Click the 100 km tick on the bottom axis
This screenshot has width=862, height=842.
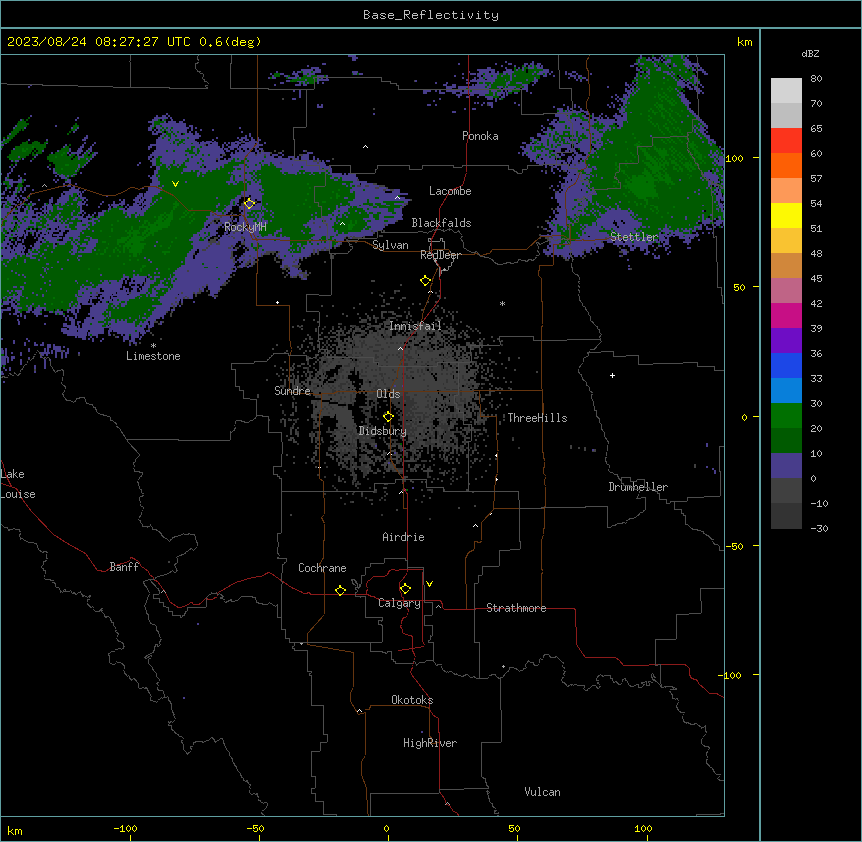point(643,828)
